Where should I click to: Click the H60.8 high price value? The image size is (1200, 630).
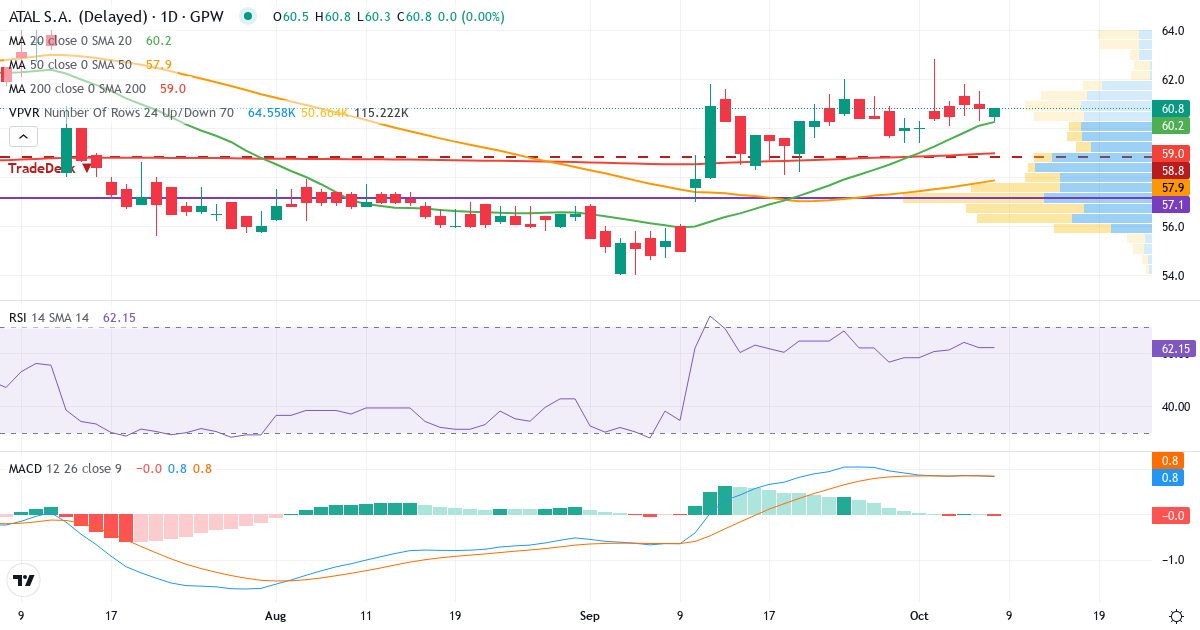(x=335, y=16)
